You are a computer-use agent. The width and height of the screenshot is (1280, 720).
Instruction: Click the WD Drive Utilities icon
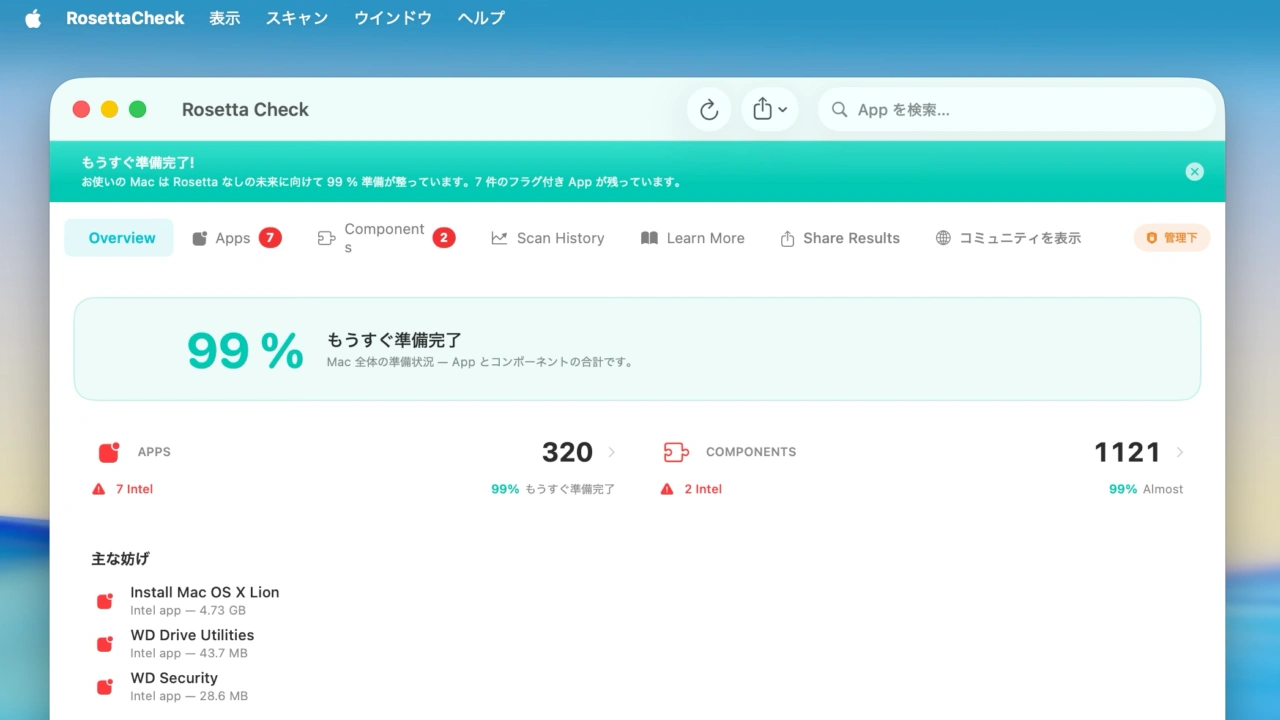(104, 644)
